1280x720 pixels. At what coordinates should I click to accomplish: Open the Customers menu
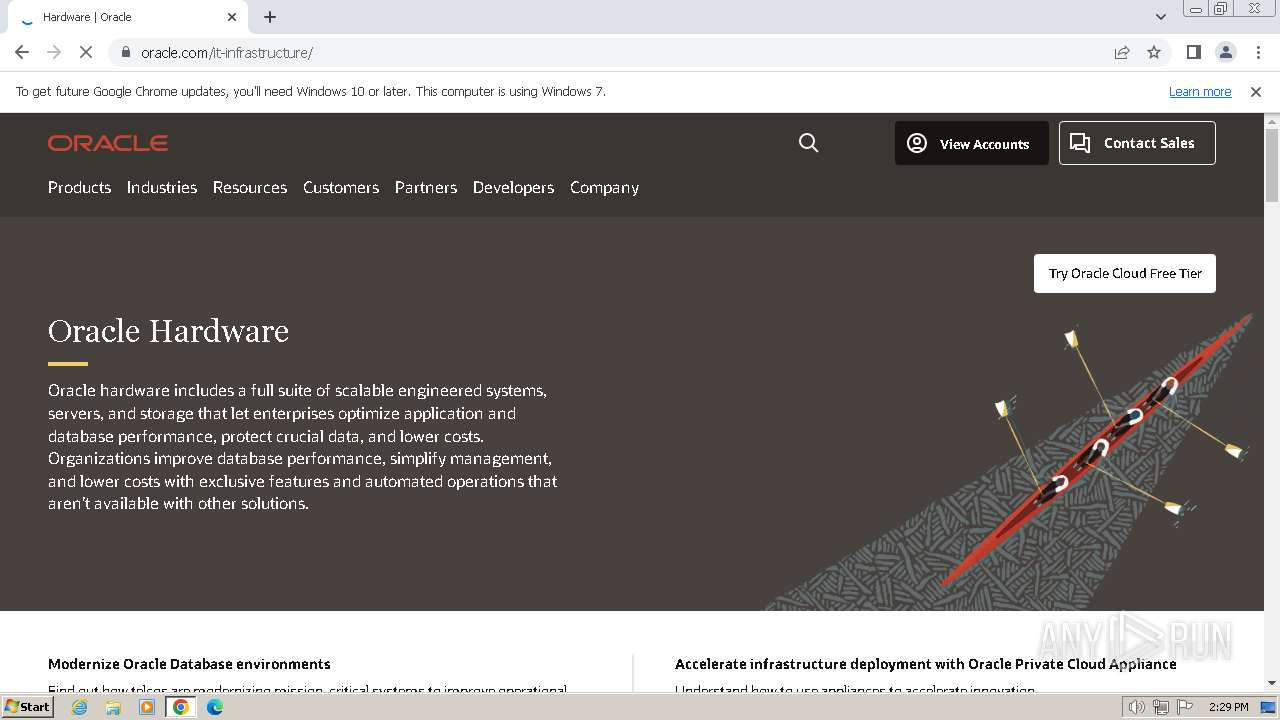[341, 187]
